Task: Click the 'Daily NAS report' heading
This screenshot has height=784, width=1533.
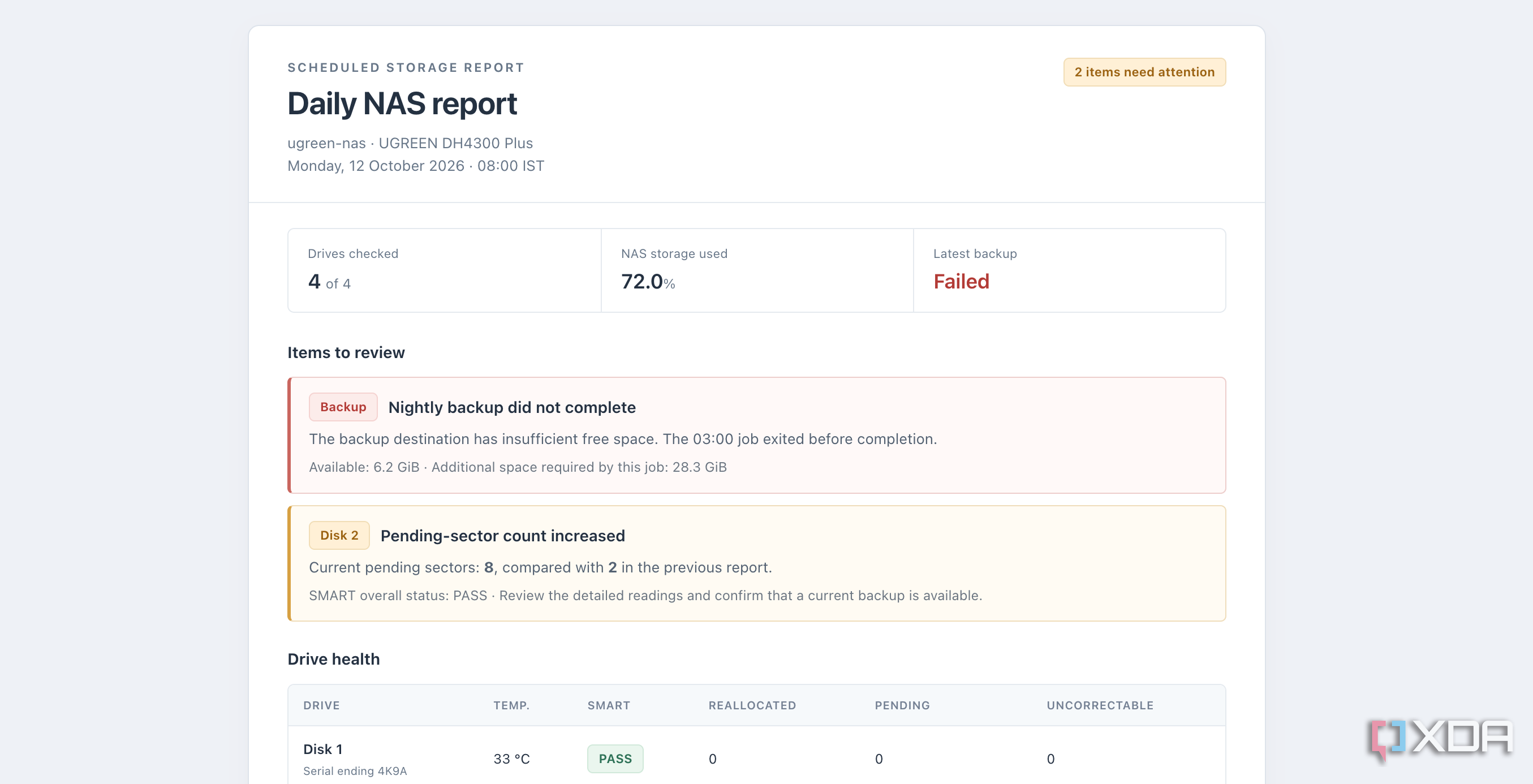Action: (402, 104)
